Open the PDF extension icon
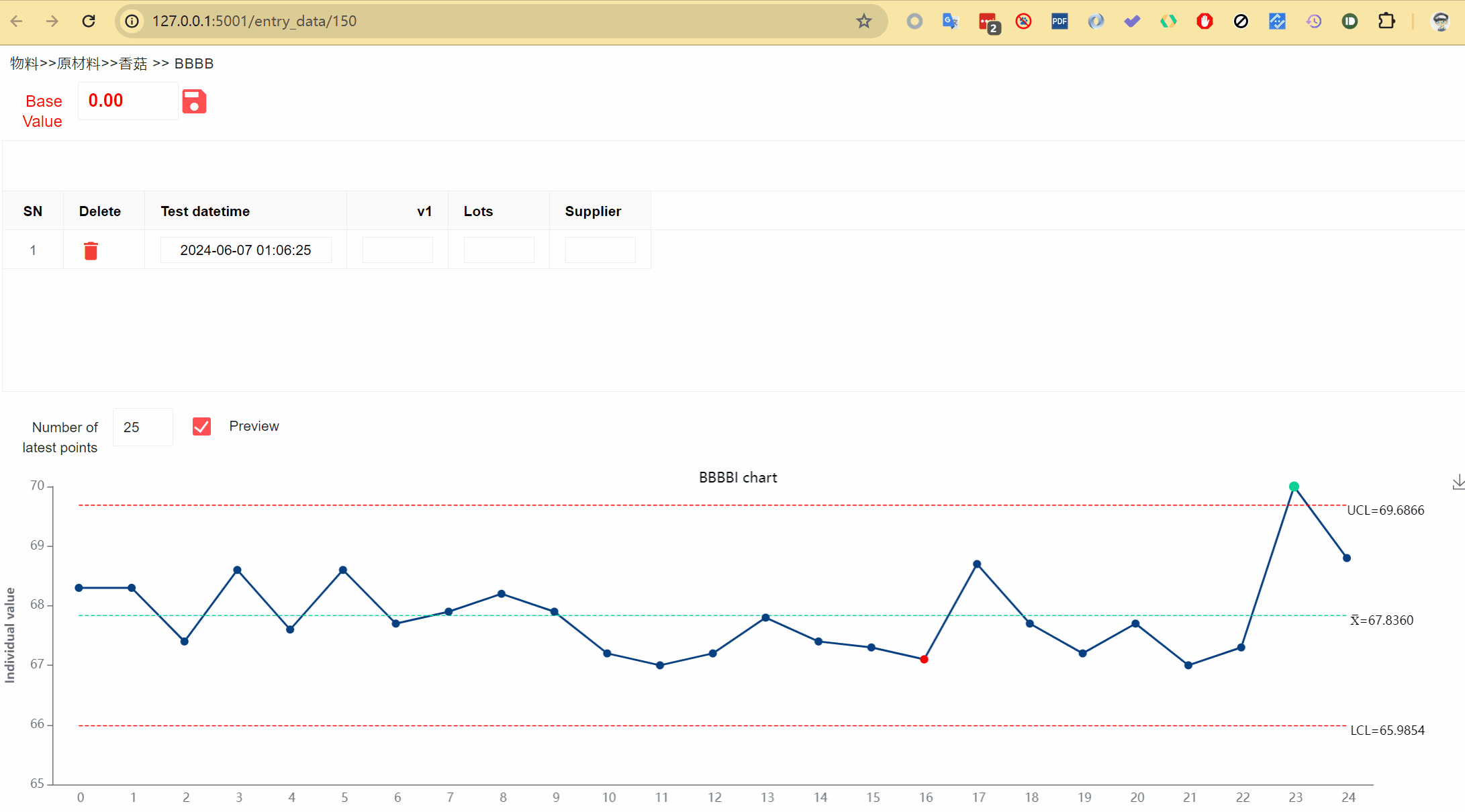 (1059, 21)
